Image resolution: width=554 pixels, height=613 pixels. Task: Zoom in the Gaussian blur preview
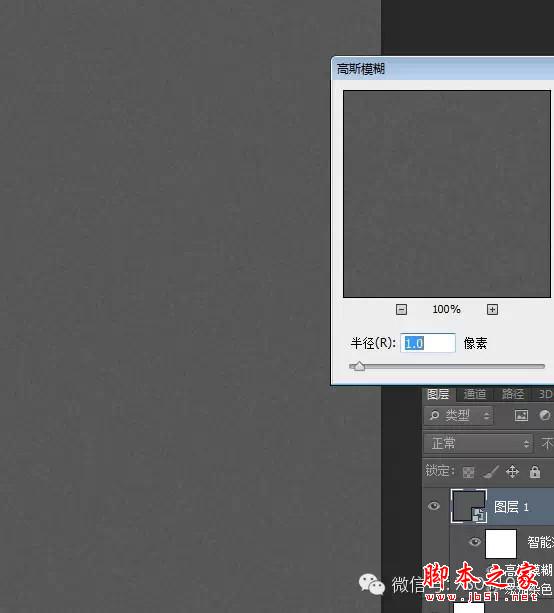pyautogui.click(x=492, y=310)
